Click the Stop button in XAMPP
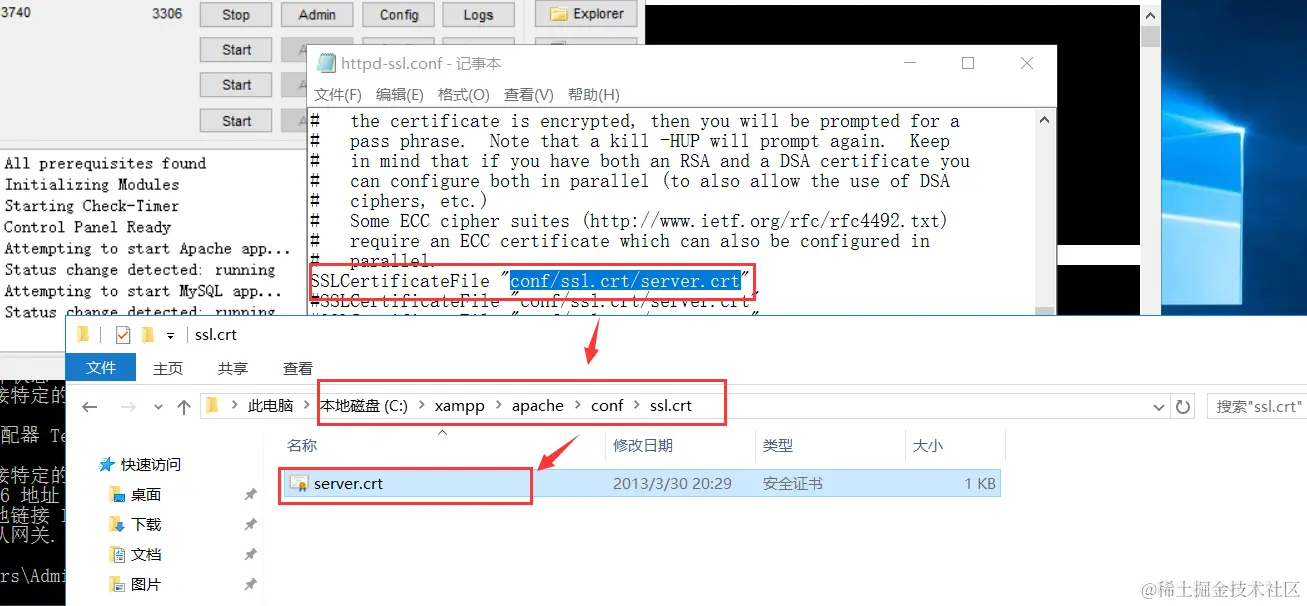Image resolution: width=1307 pixels, height=606 pixels. coord(236,14)
